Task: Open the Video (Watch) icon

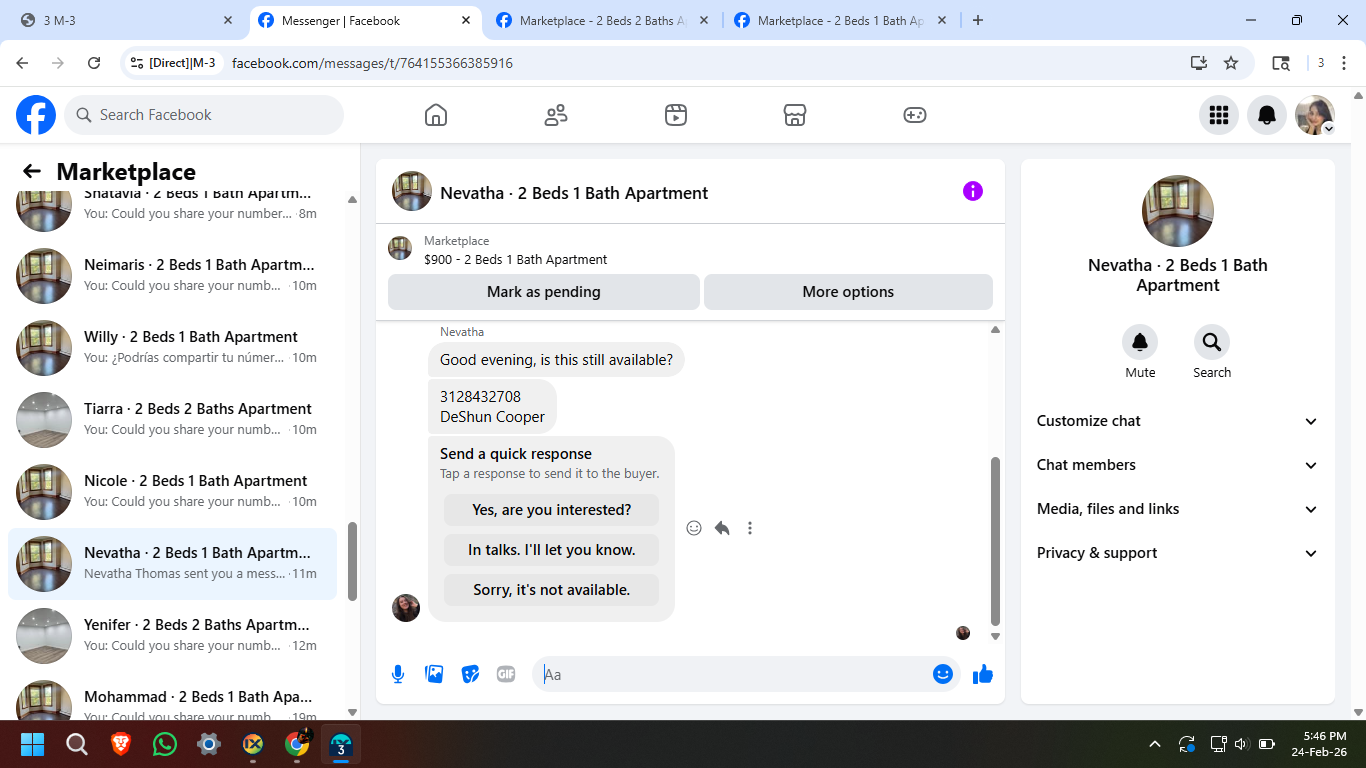Action: [x=676, y=115]
